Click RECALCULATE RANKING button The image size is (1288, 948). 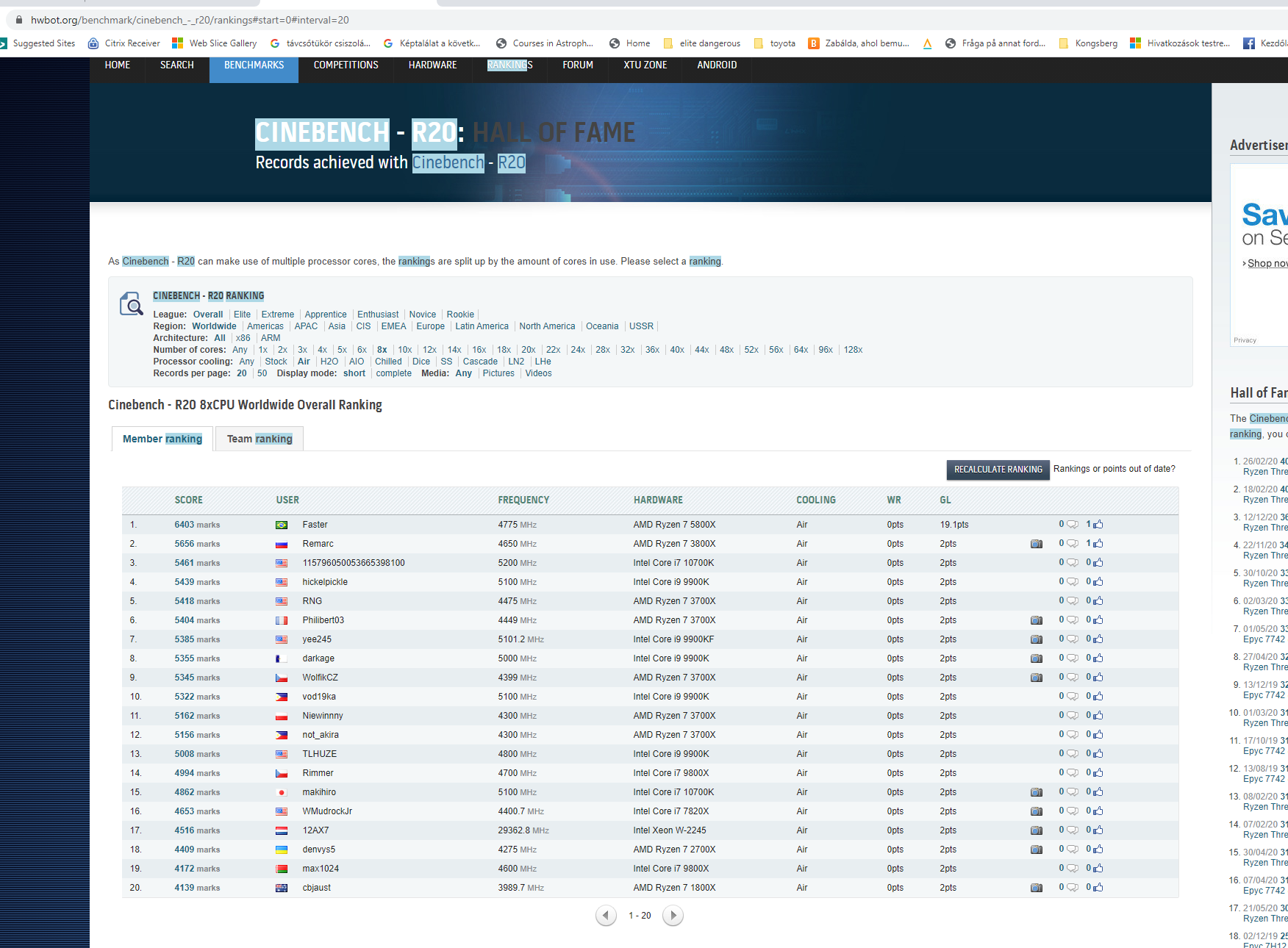(x=998, y=470)
